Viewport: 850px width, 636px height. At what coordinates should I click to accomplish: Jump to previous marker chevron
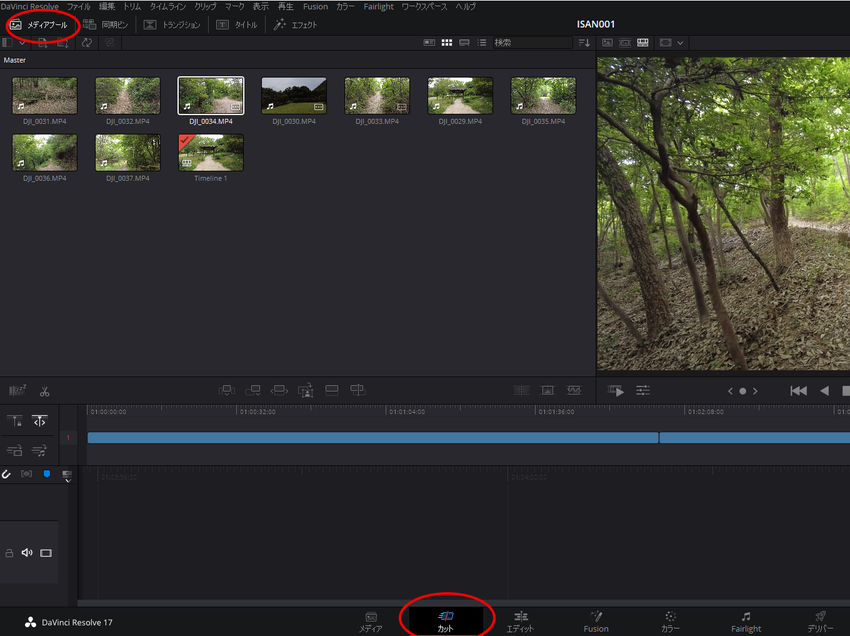pos(730,391)
